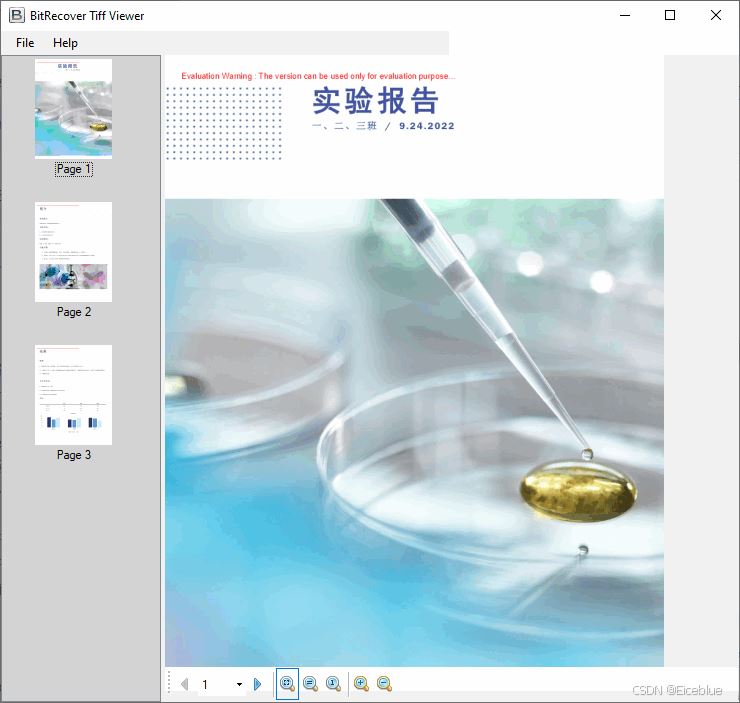Zoom in using the plus magnifier
The image size is (740, 703).
pos(362,684)
